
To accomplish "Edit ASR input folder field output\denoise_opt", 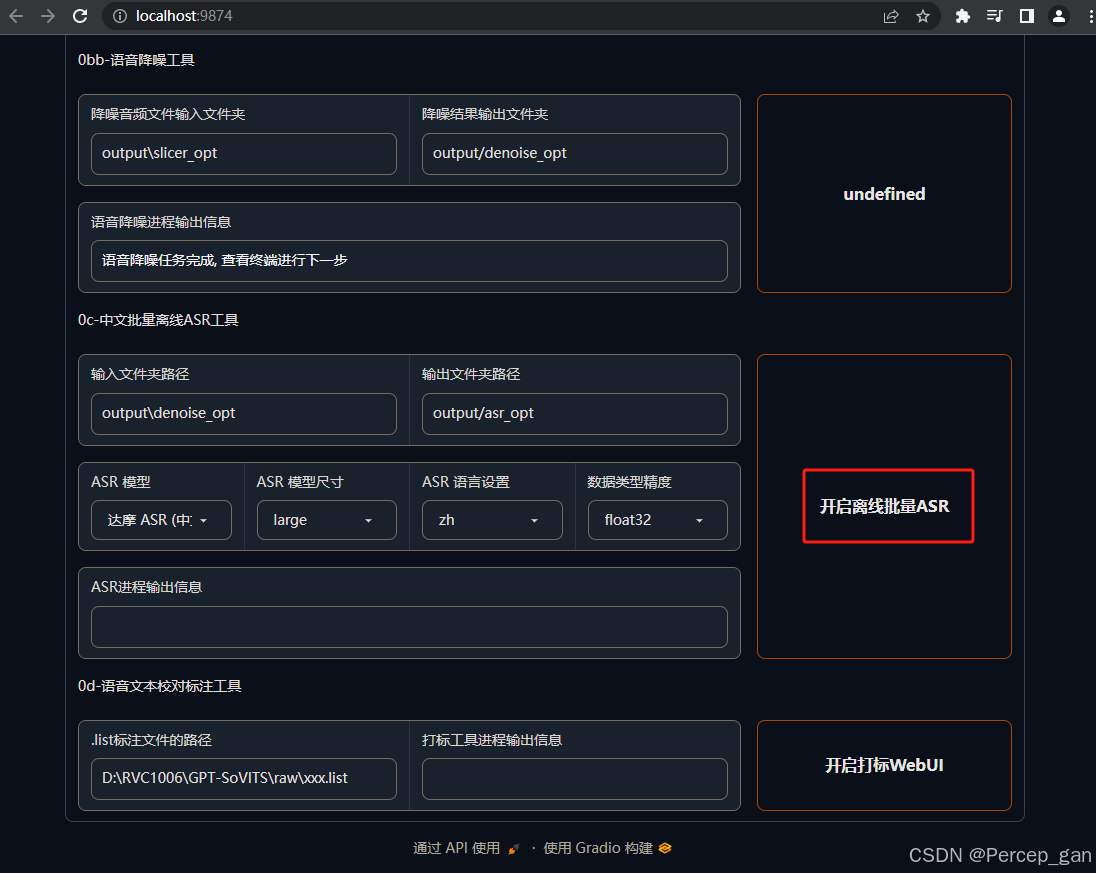I will click(243, 414).
